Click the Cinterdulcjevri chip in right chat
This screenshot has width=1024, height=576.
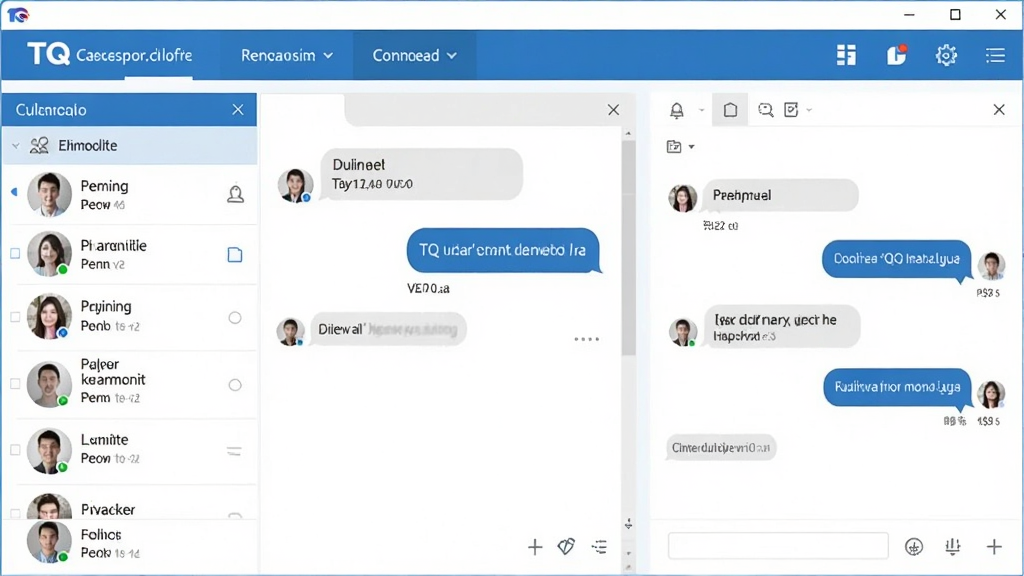pos(721,448)
